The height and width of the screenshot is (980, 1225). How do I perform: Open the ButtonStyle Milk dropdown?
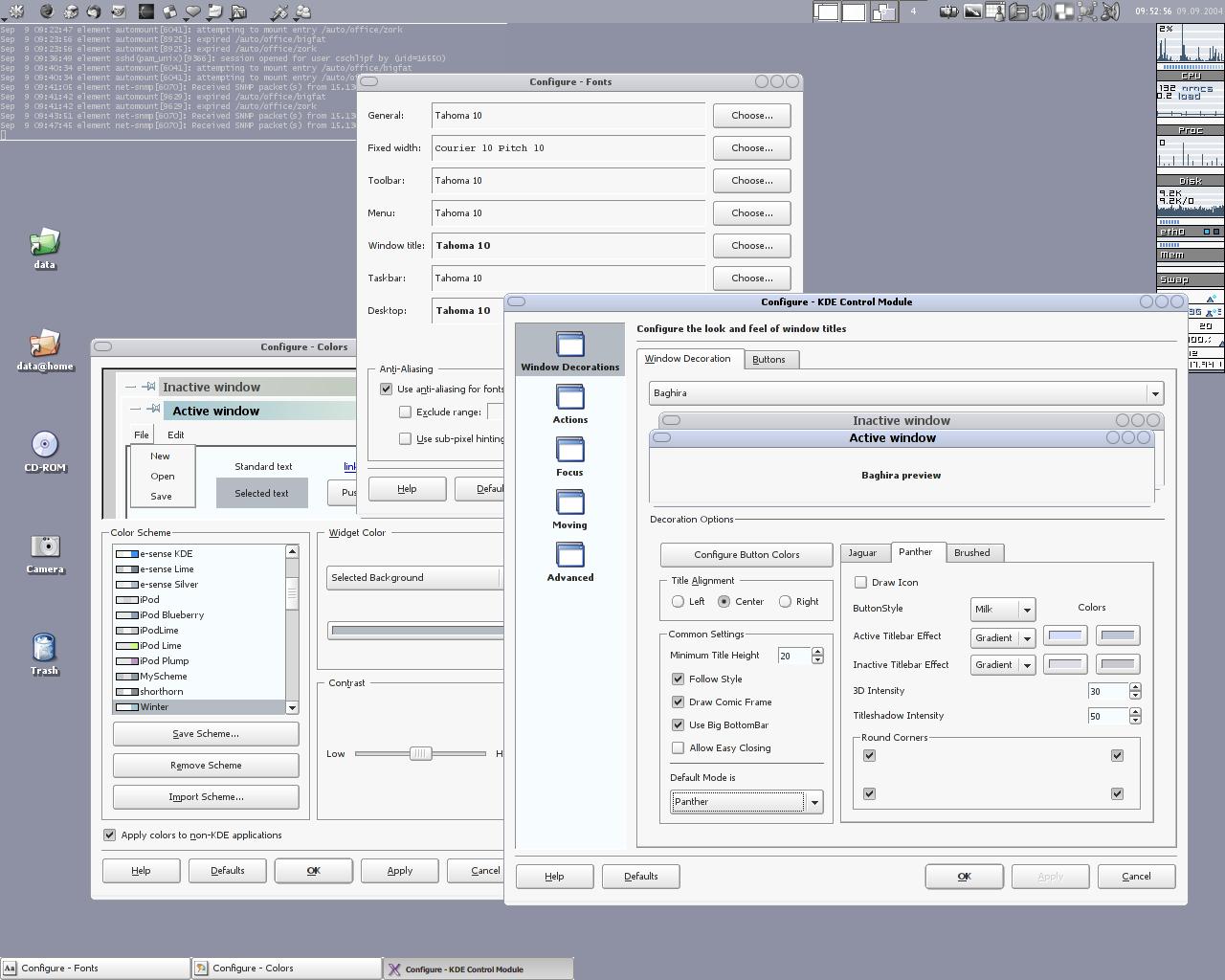1002,609
